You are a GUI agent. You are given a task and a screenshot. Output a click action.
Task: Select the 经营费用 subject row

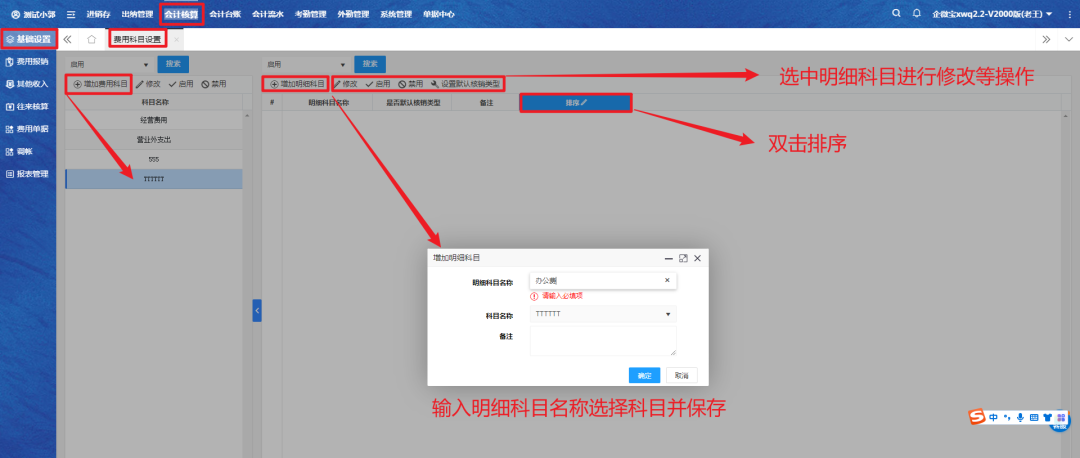[153, 119]
